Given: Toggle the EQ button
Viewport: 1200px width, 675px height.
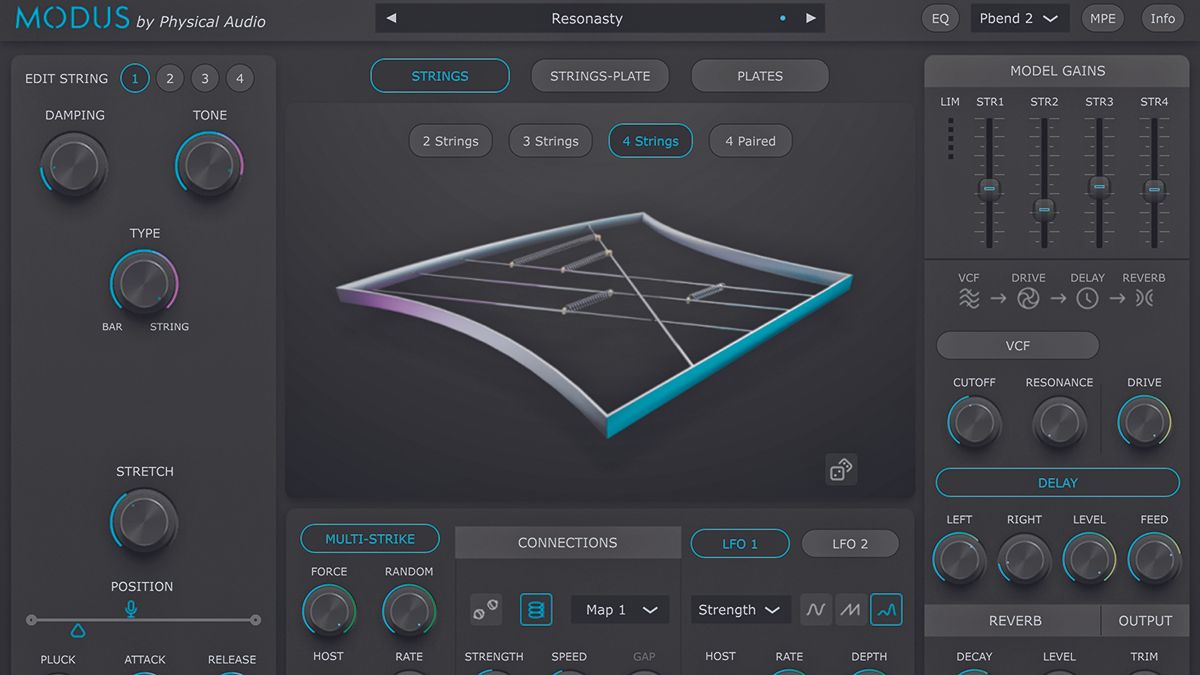Looking at the screenshot, I should pos(940,18).
